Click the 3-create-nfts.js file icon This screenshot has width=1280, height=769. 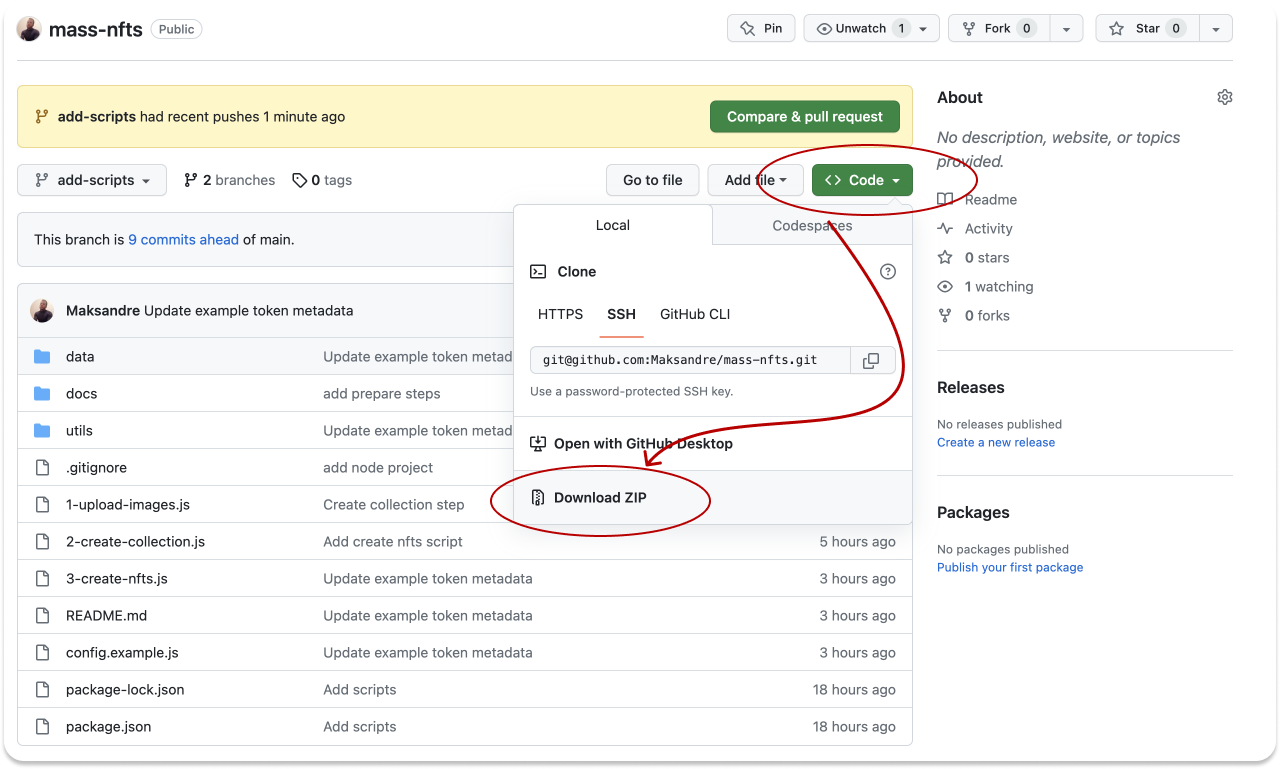[x=42, y=579]
